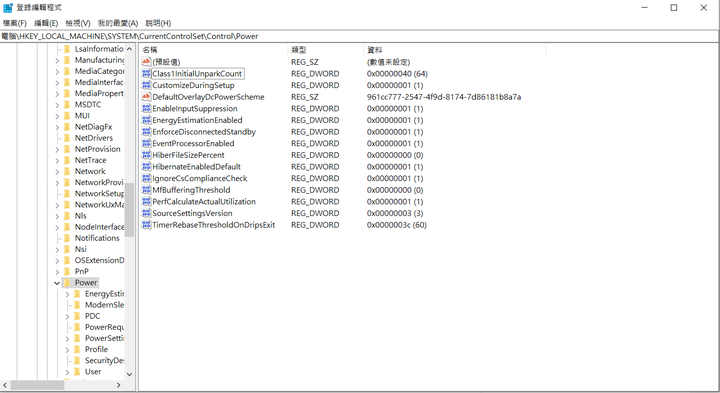Click the tree pane scroll down arrow
Viewport: 720px width, 393px height.
[129, 374]
